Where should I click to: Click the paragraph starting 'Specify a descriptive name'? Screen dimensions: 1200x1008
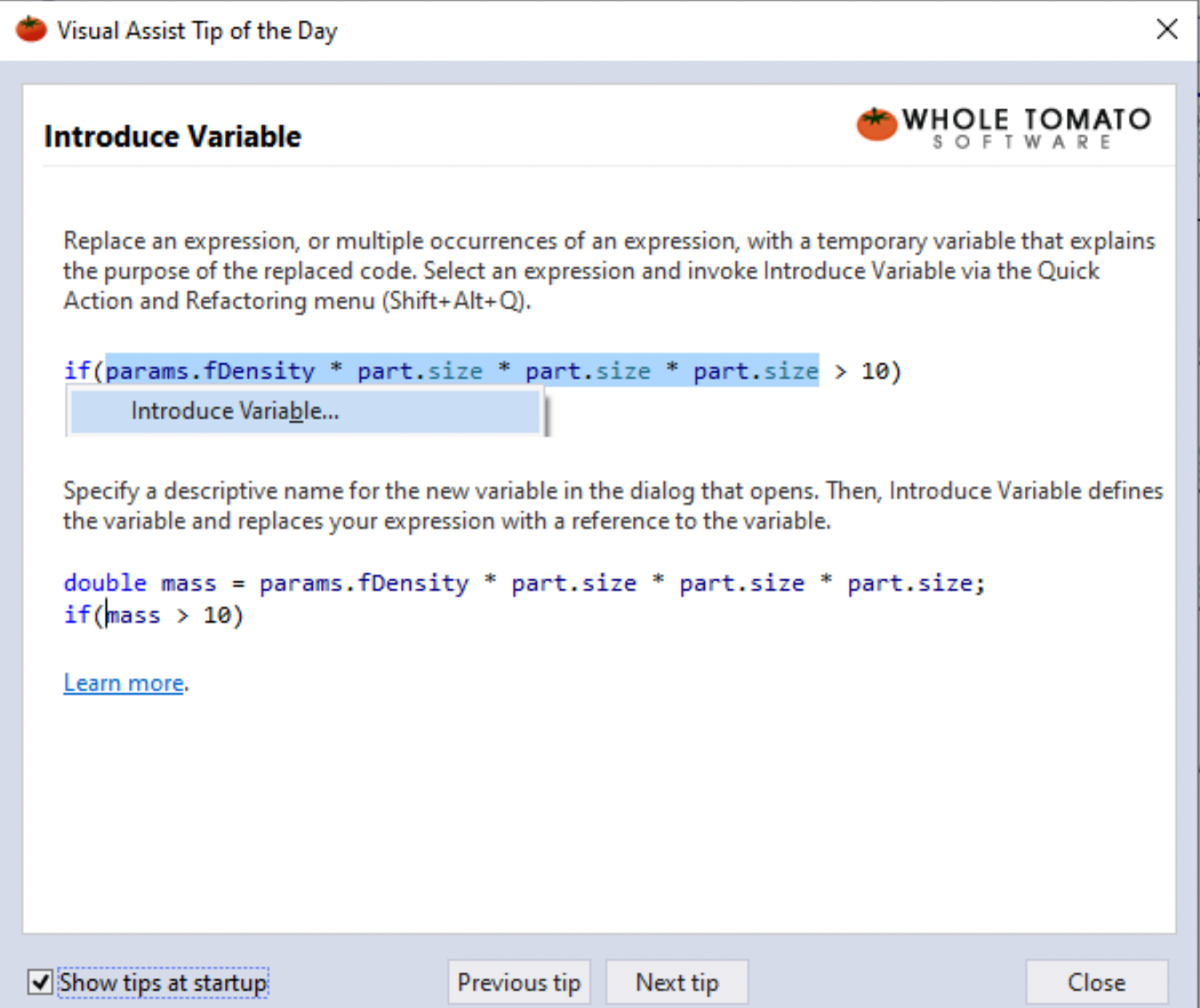612,505
